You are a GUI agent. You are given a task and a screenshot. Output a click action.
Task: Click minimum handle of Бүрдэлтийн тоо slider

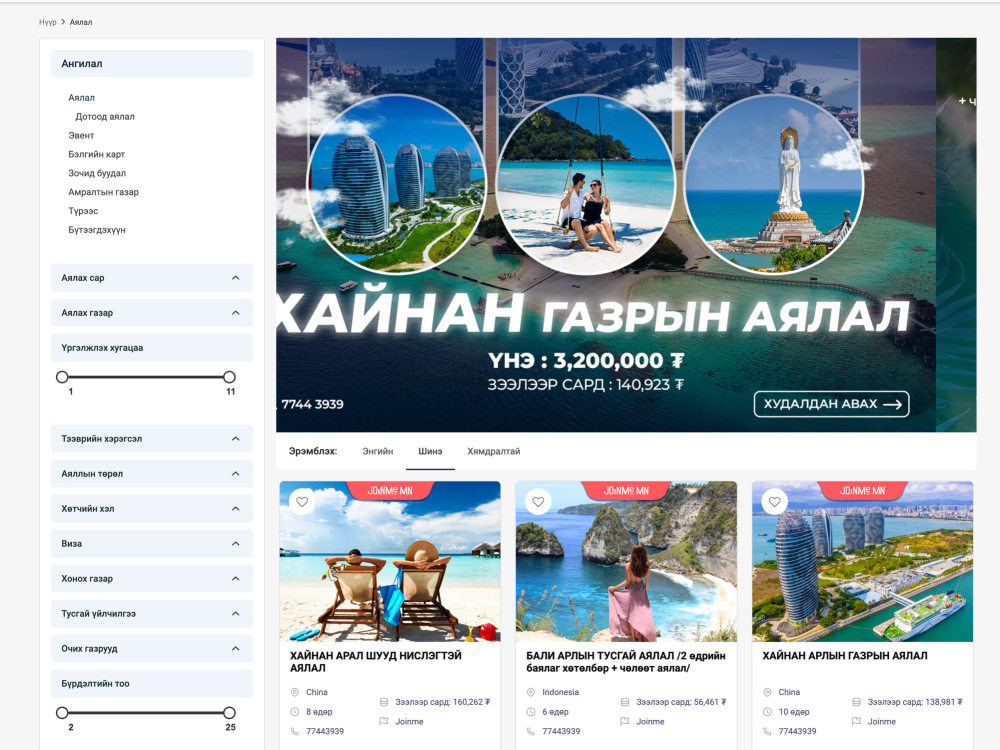62,712
